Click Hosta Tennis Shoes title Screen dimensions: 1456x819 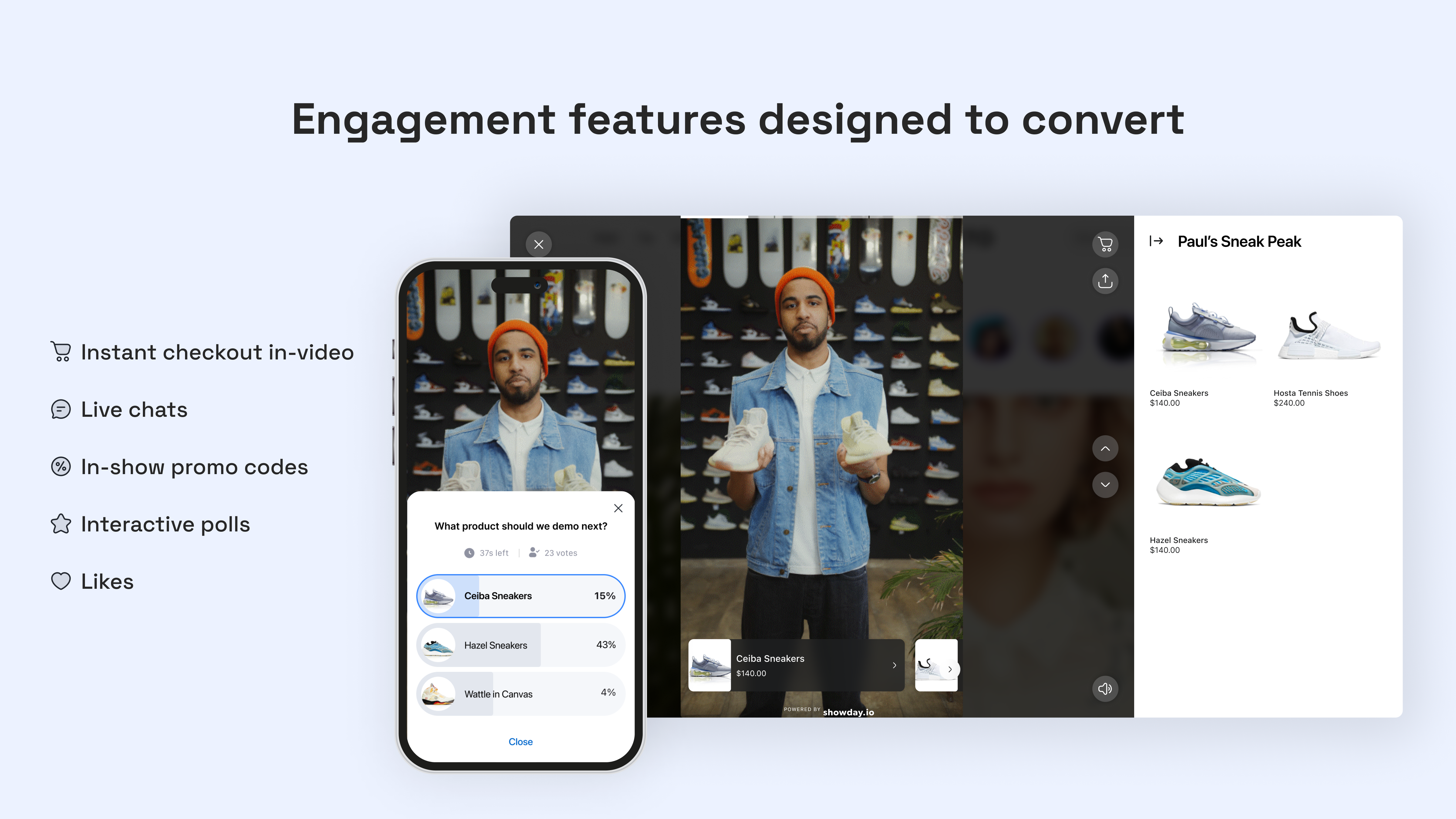coord(1310,393)
